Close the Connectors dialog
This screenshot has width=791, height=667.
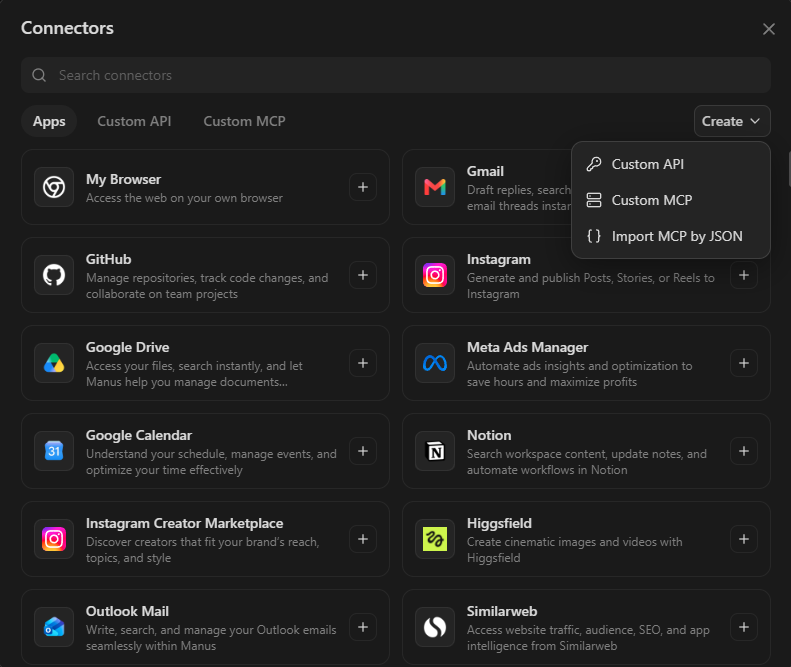(768, 29)
